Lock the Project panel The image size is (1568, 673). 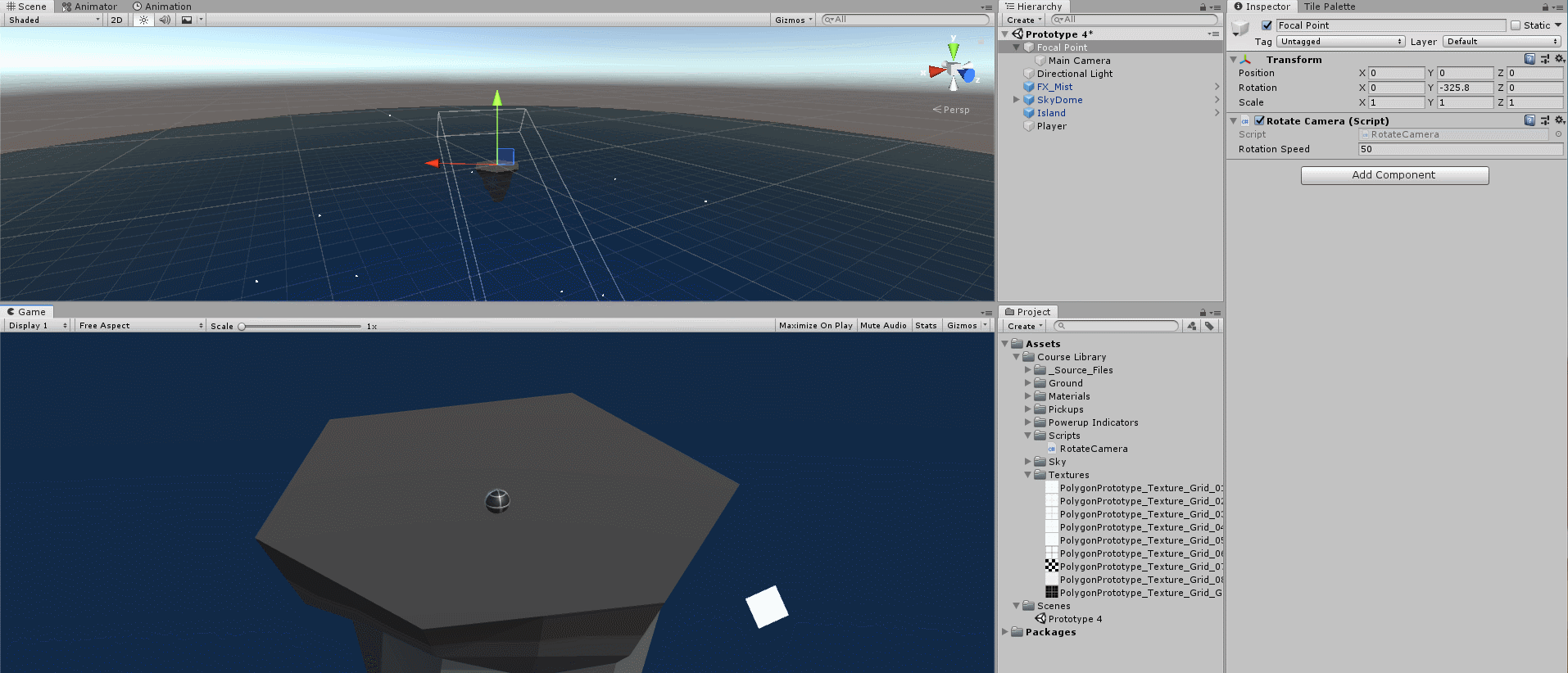pos(1203,313)
